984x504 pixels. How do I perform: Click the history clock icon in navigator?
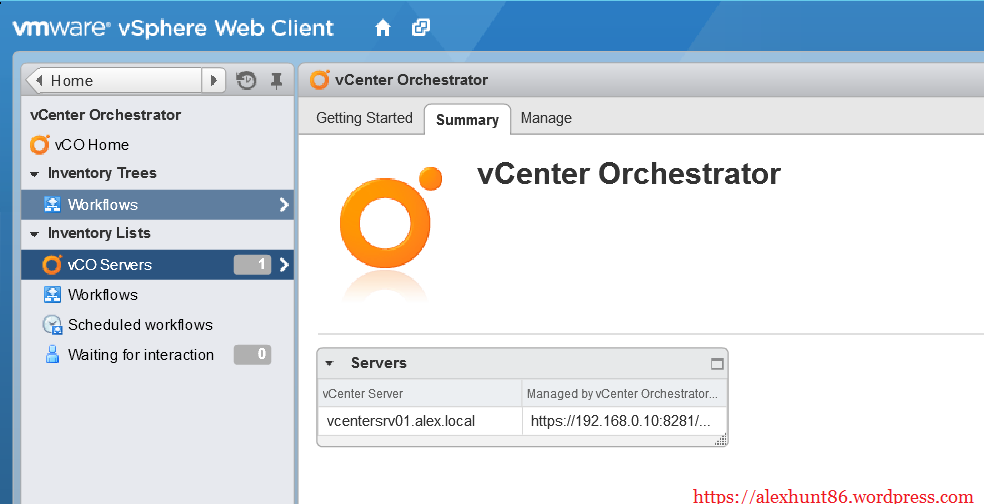(x=246, y=81)
